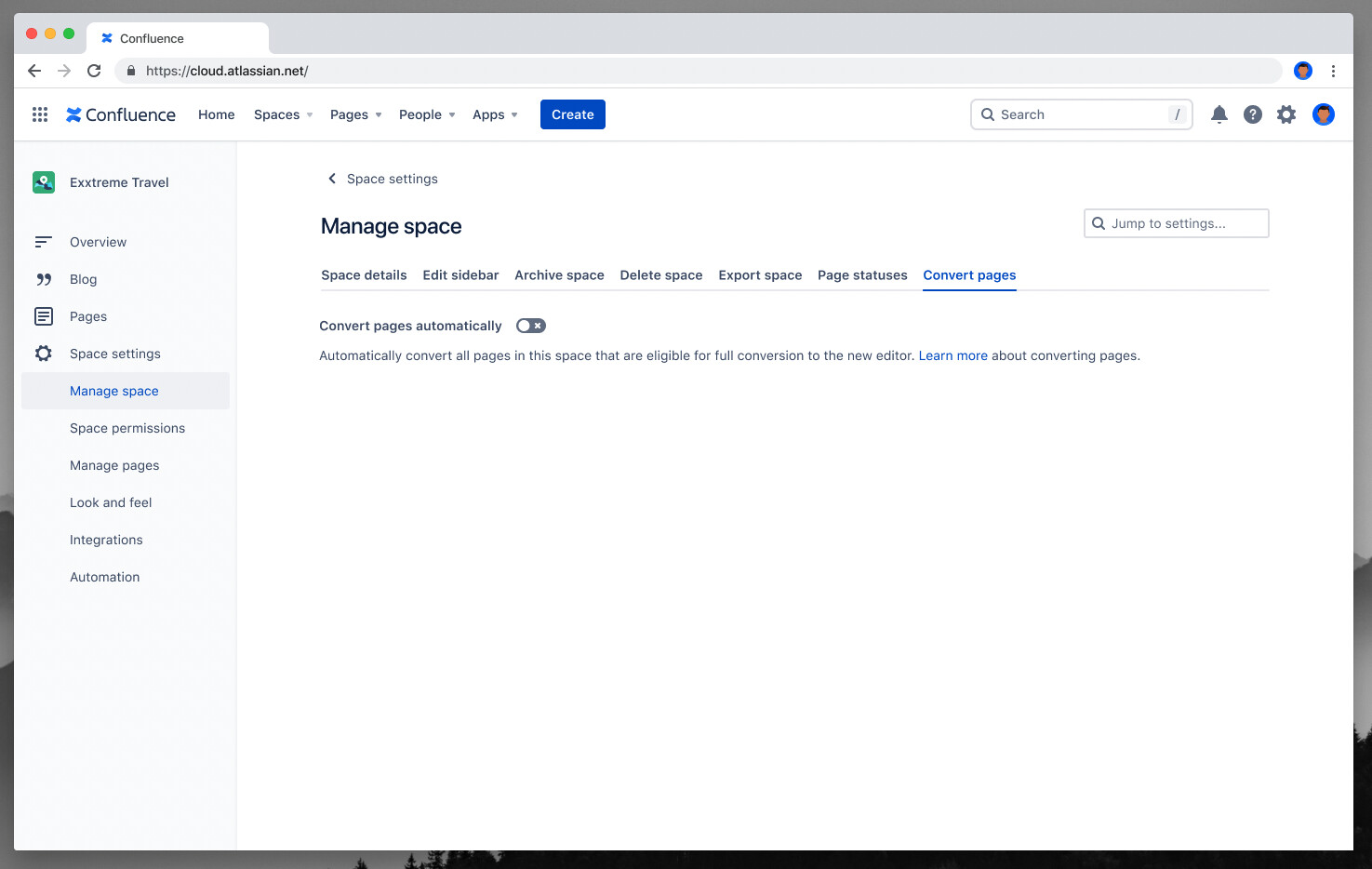The image size is (1372, 869).
Task: Click the Confluence logo
Action: coord(120,114)
